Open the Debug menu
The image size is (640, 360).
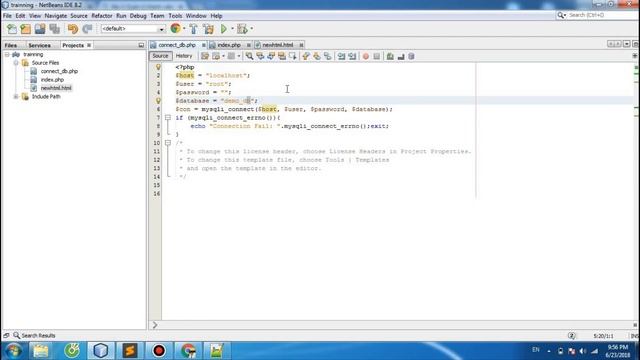click(138, 16)
